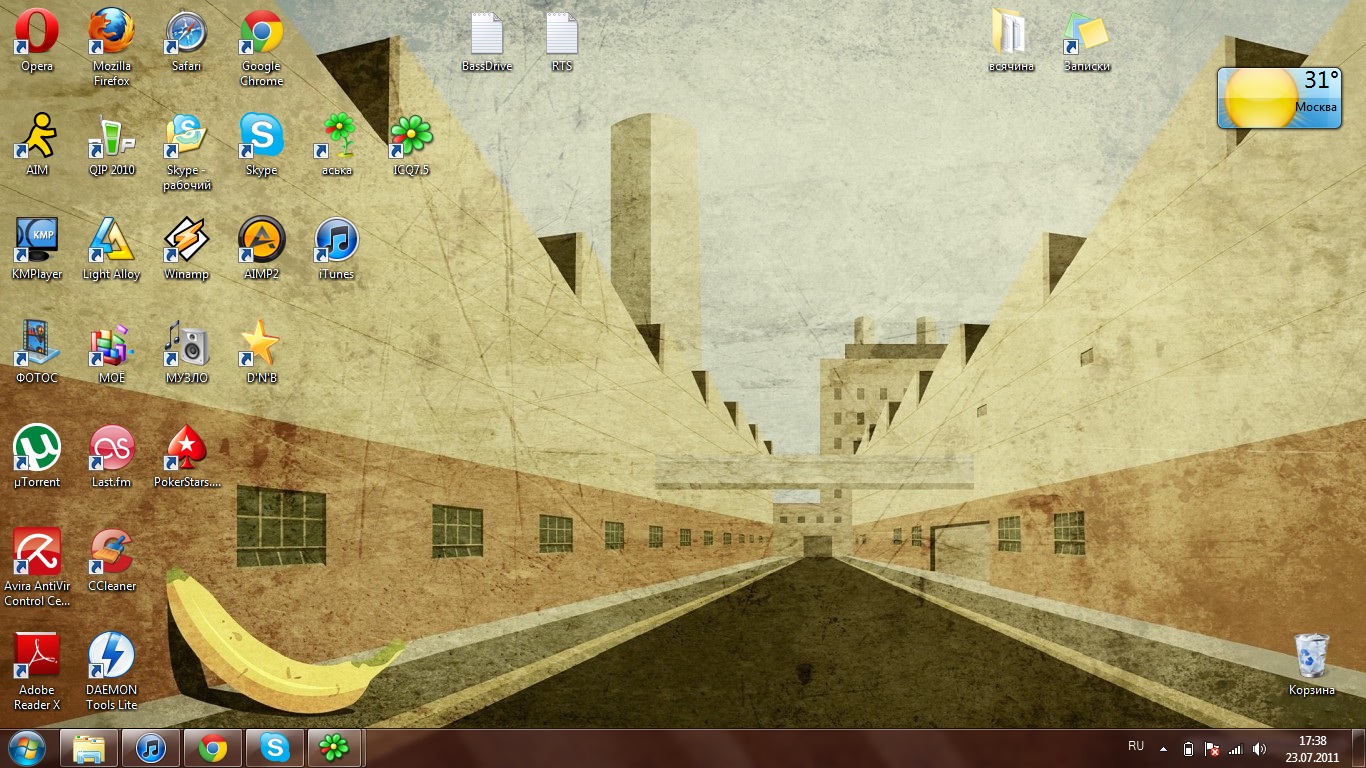Select the D'N'B star shortcut
Viewport: 1366px width, 768px height.
click(261, 352)
